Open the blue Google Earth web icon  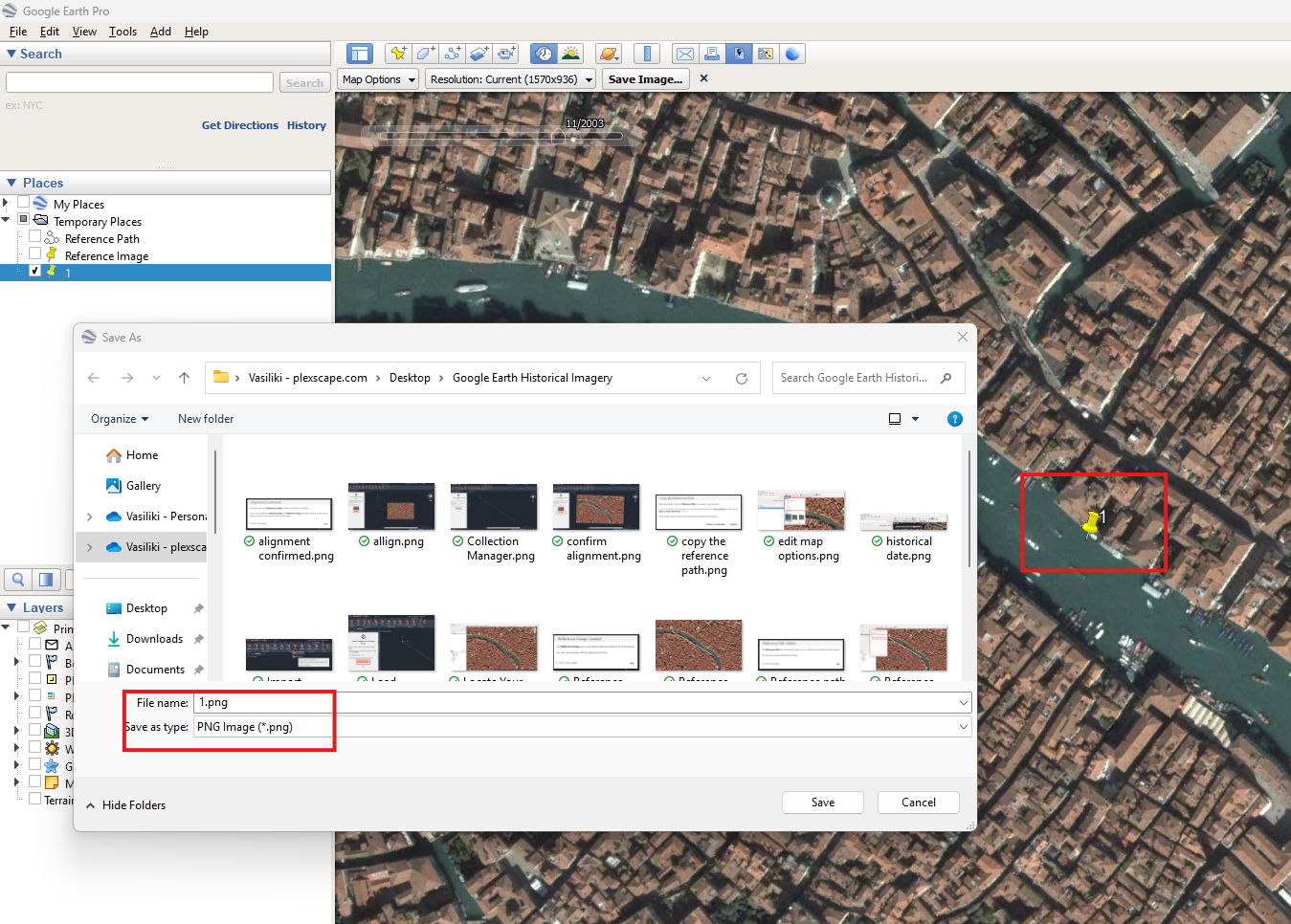tap(792, 54)
